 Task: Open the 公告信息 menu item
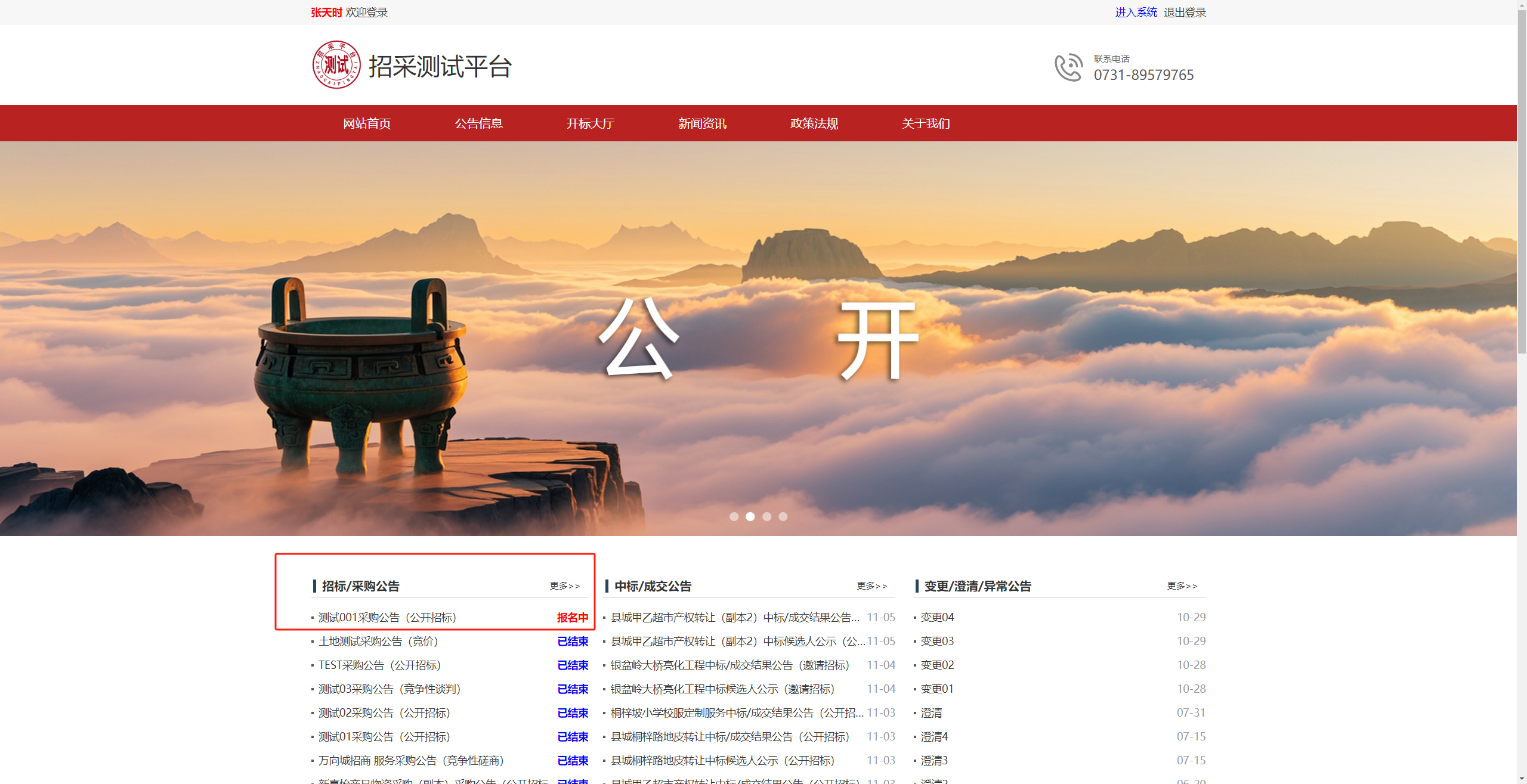pyautogui.click(x=478, y=123)
